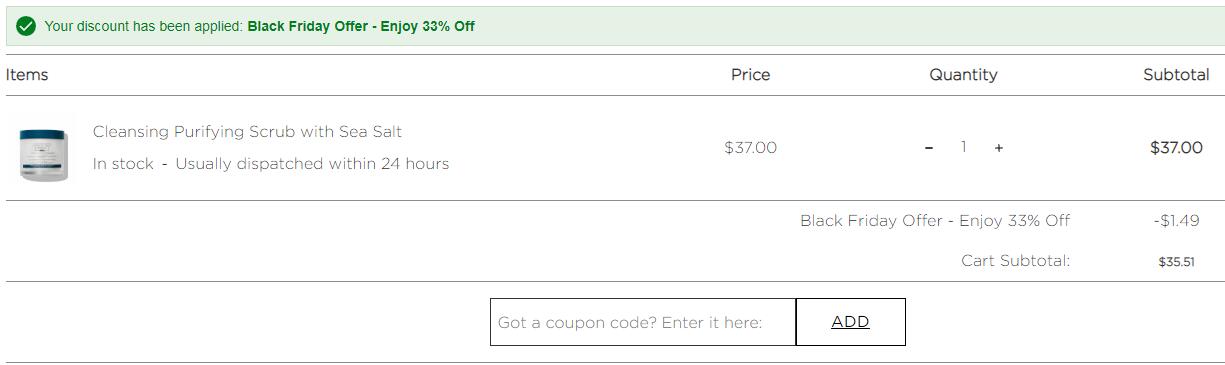This screenshot has width=1225, height=365.
Task: Click the ADD coupon button
Action: click(x=850, y=322)
